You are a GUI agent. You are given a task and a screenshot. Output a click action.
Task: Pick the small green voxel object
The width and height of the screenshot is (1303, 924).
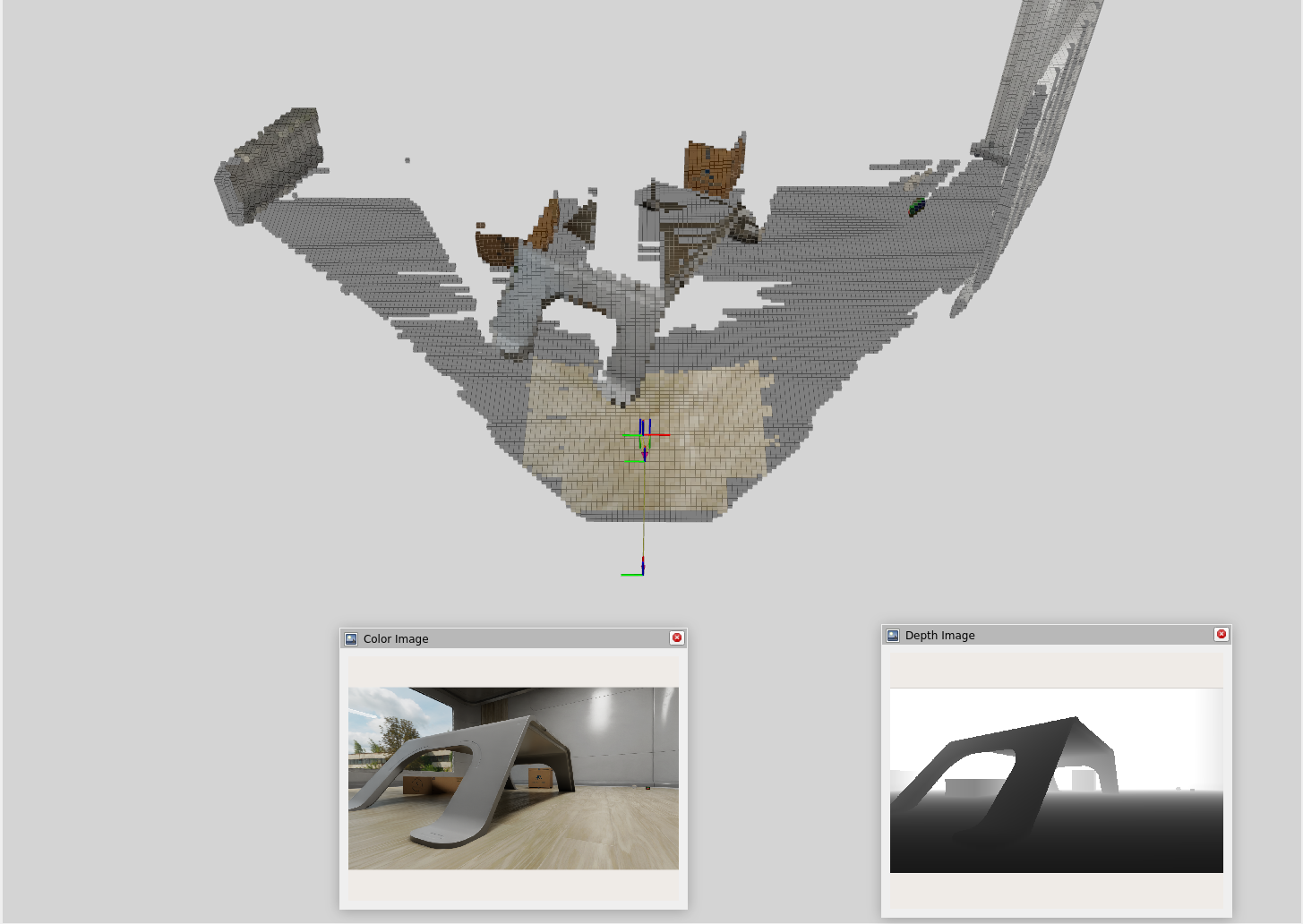(x=916, y=207)
